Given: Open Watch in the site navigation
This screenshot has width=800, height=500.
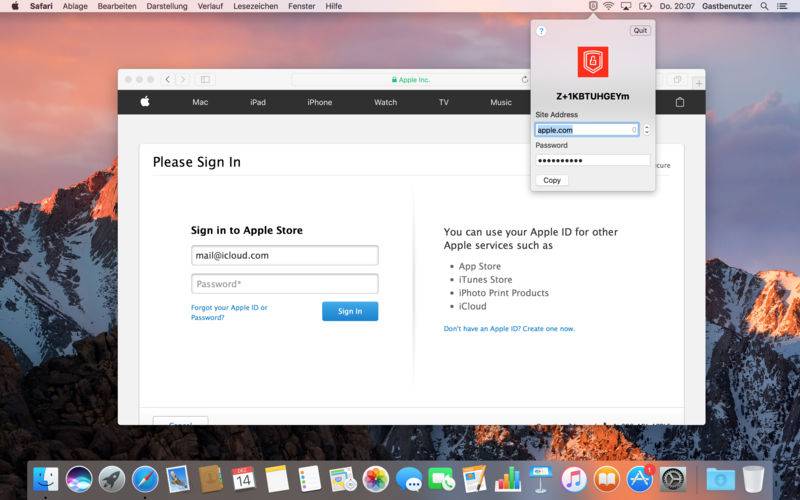Looking at the screenshot, I should pyautogui.click(x=385, y=102).
